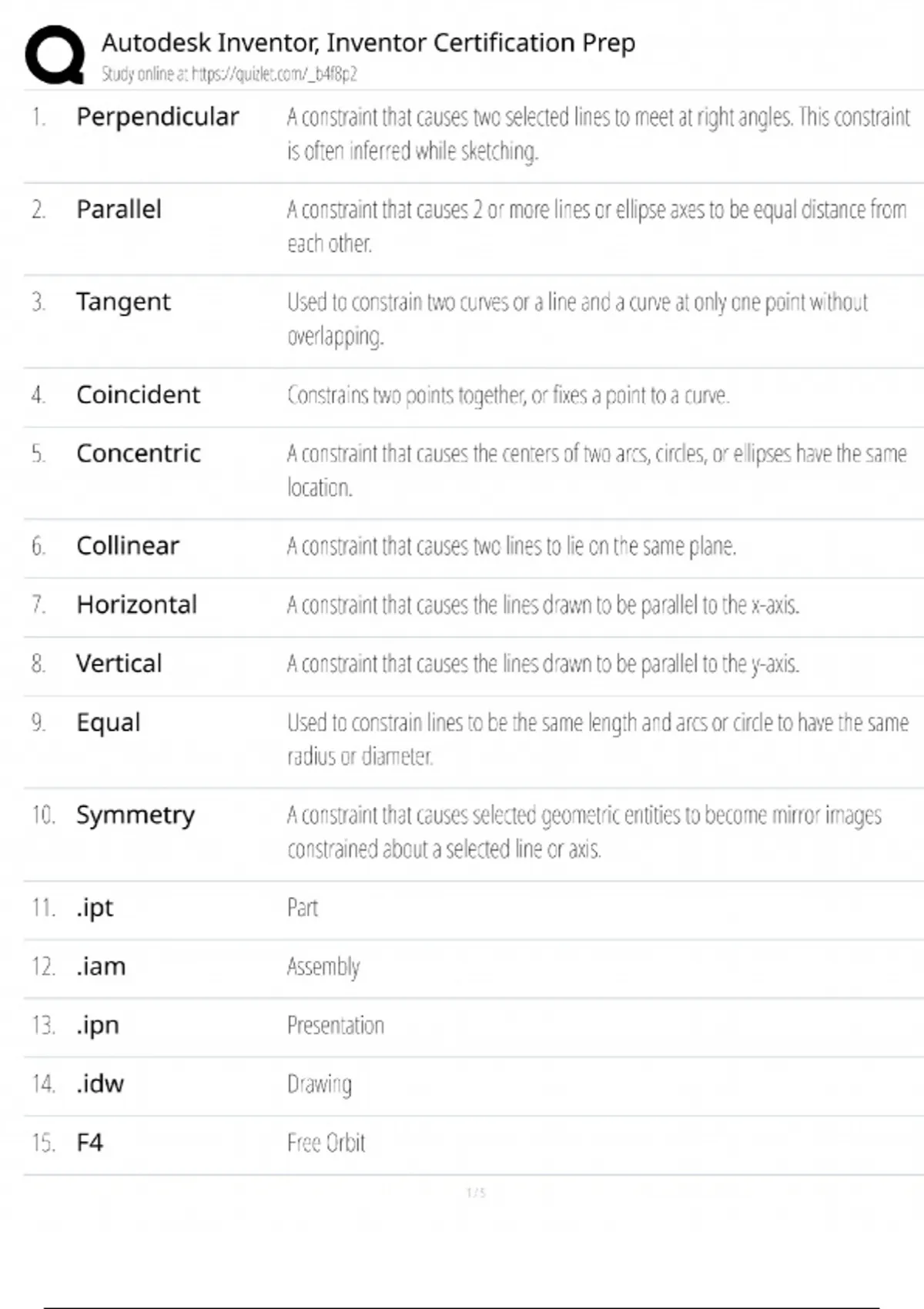
Task: Select the .iam file extension term
Action: (101, 966)
